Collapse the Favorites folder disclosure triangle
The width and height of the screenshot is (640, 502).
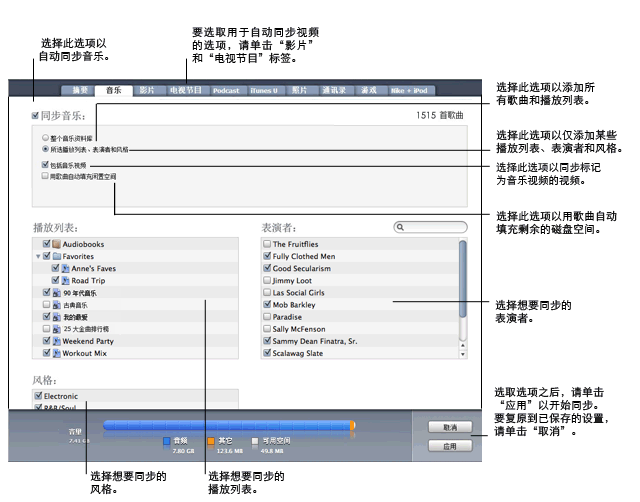tap(38, 257)
